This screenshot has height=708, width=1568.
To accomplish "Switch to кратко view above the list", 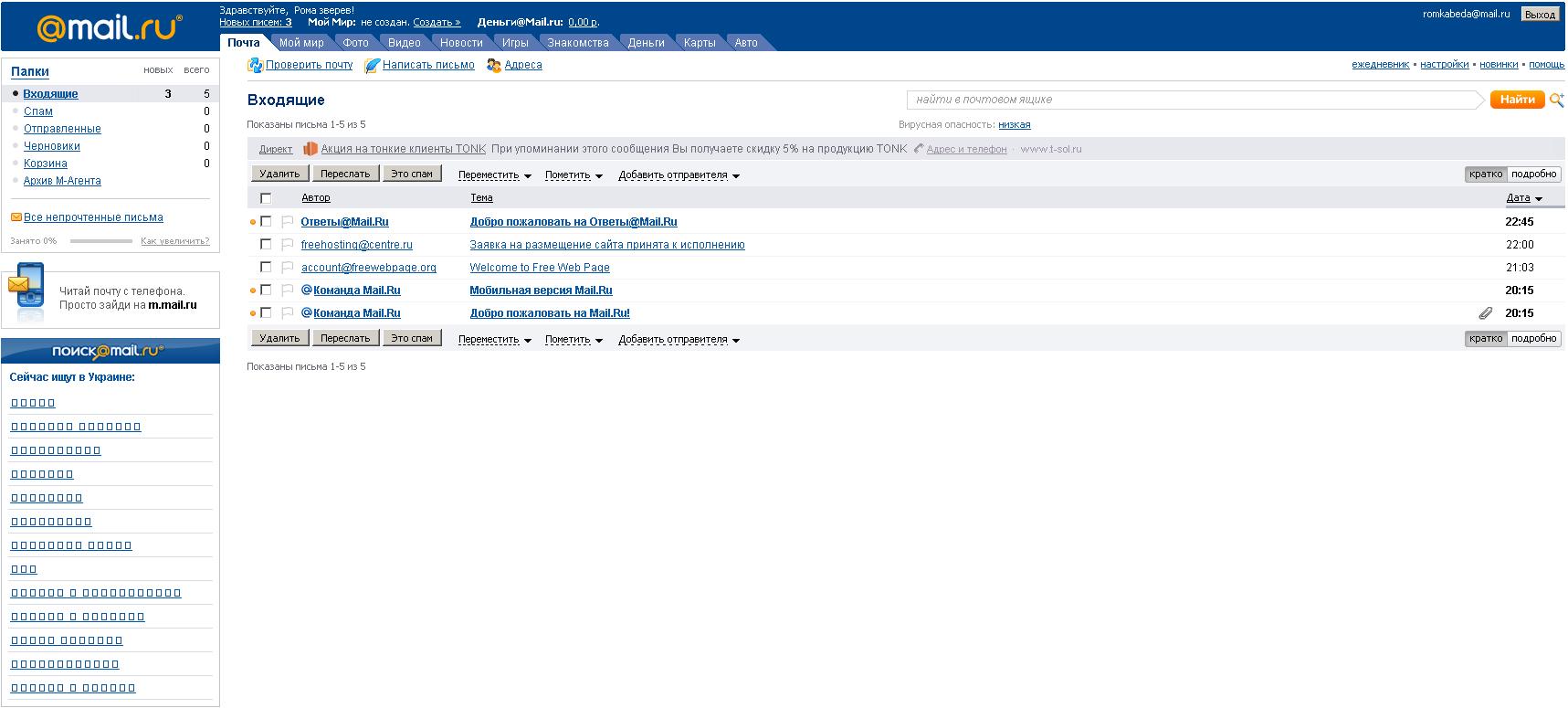I will click(x=1486, y=174).
